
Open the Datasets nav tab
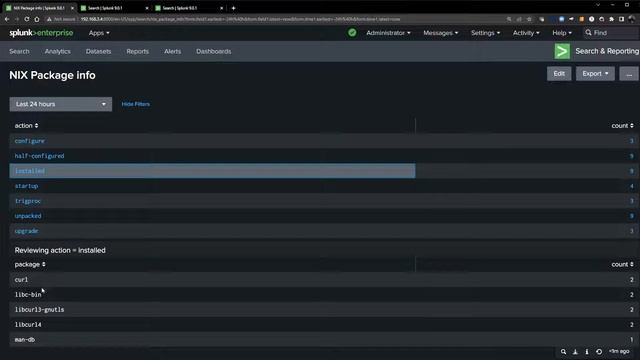pos(98,51)
